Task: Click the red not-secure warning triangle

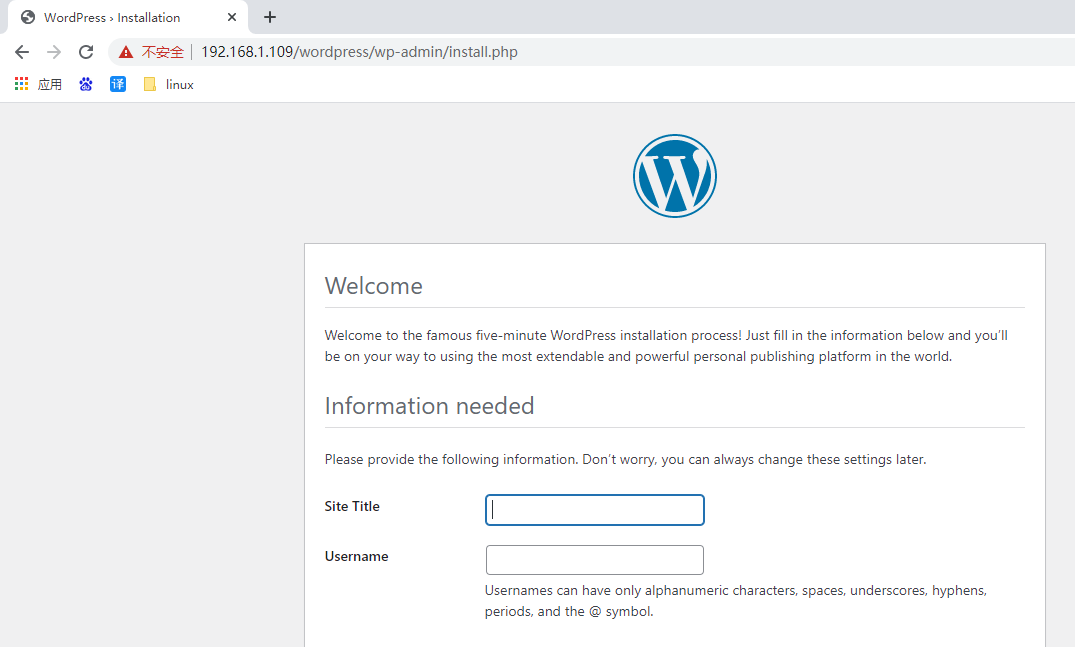Action: tap(125, 52)
